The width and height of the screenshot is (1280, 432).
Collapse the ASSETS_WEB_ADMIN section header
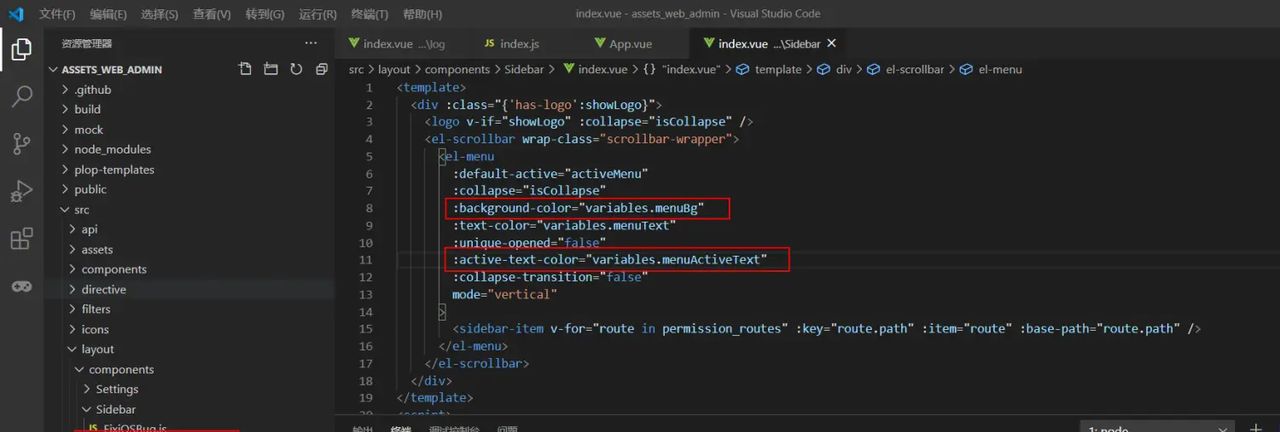(x=112, y=70)
